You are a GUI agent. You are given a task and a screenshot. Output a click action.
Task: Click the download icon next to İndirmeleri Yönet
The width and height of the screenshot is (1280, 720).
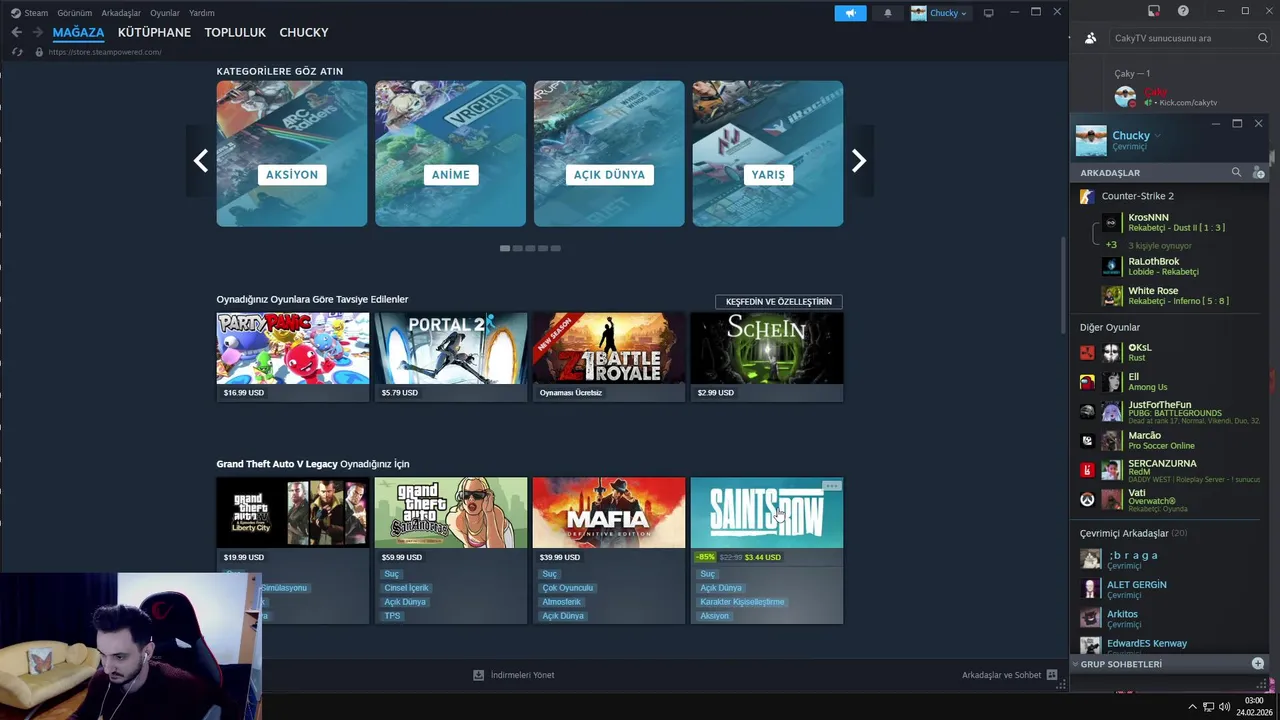(x=478, y=675)
